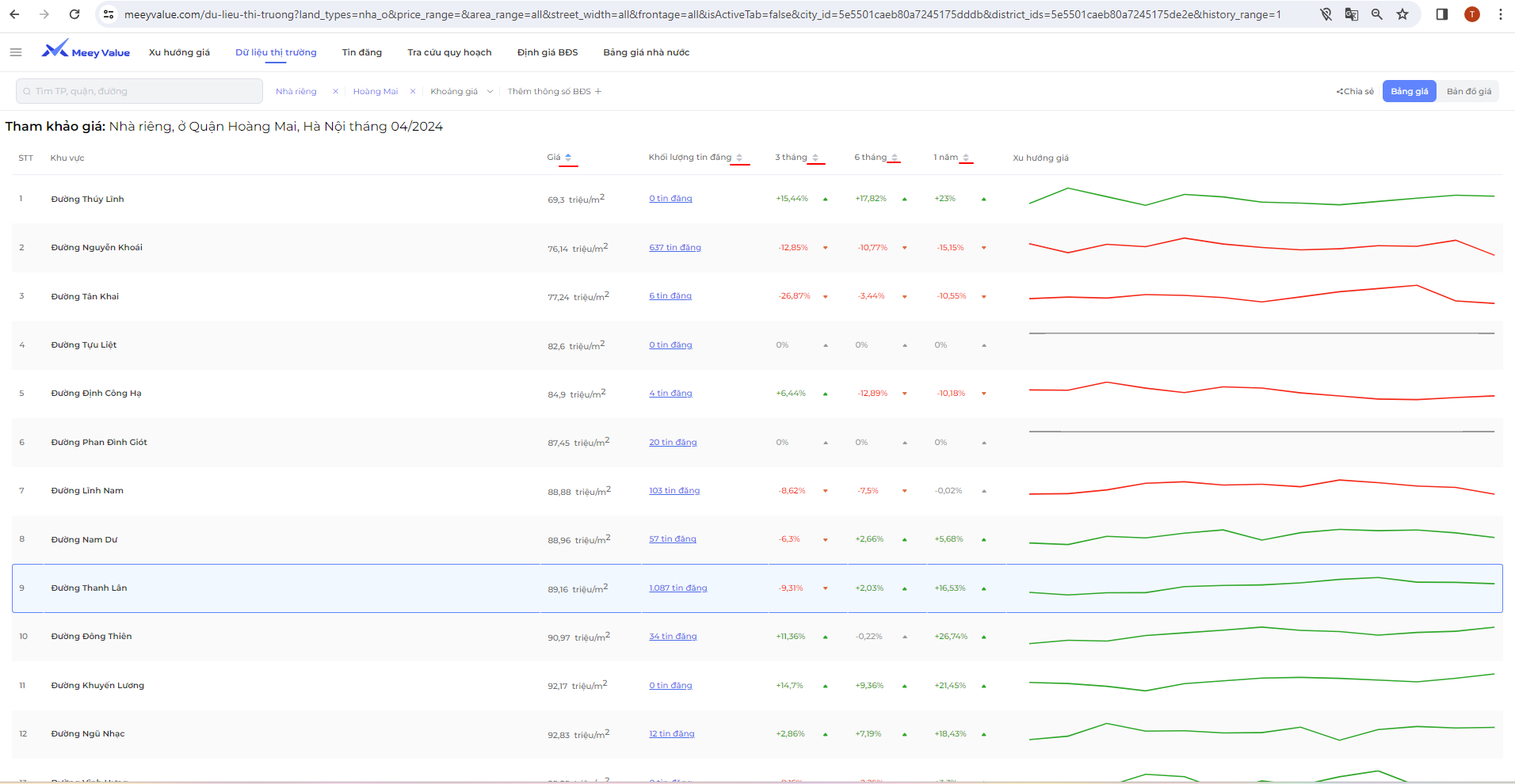Open the Xu hướng giá tab

[x=179, y=52]
